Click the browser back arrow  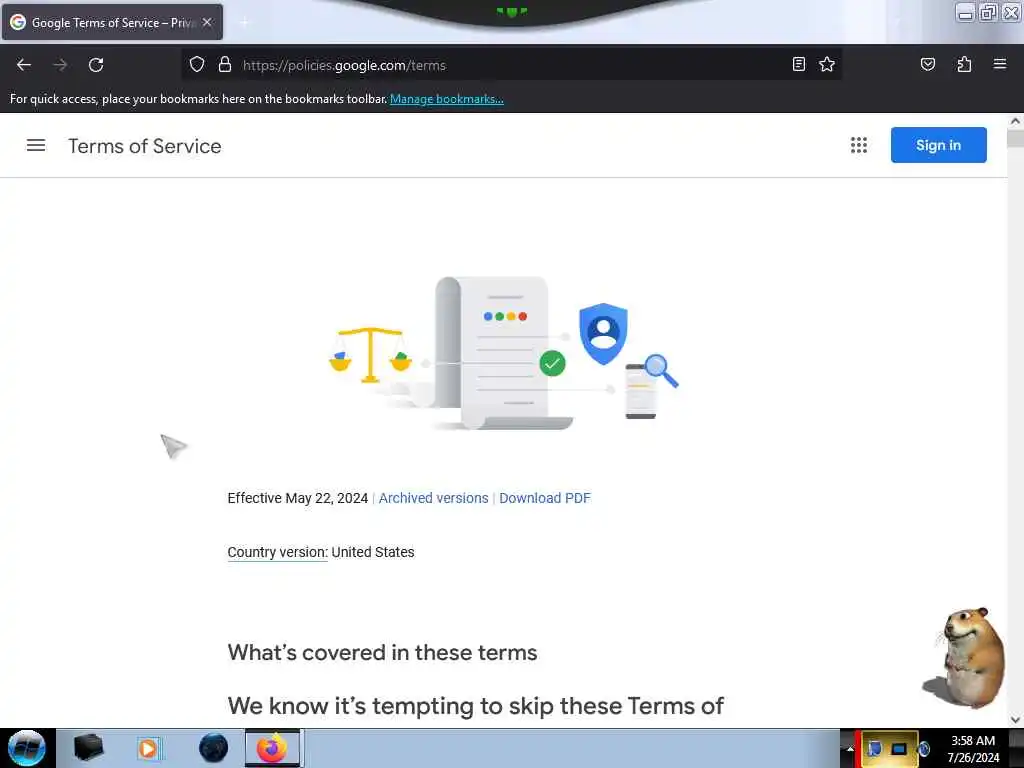click(24, 65)
